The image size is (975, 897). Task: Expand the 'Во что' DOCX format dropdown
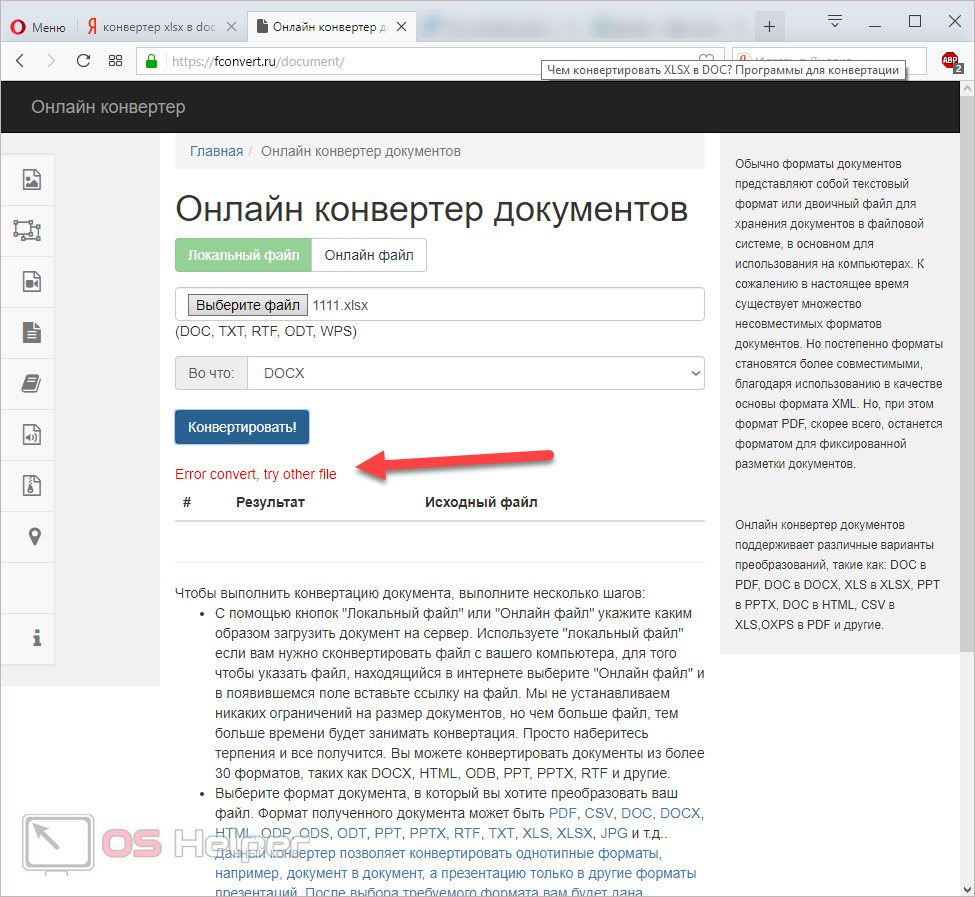click(475, 373)
